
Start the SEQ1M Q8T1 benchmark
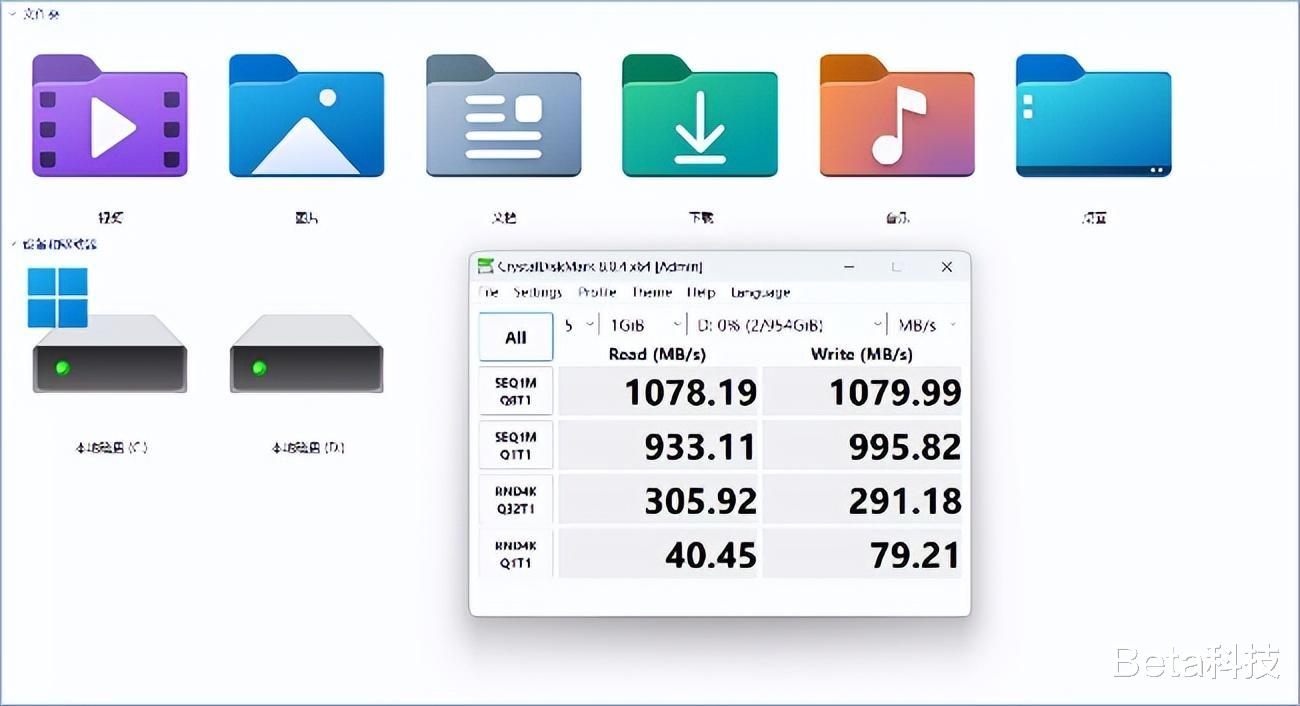[x=515, y=390]
